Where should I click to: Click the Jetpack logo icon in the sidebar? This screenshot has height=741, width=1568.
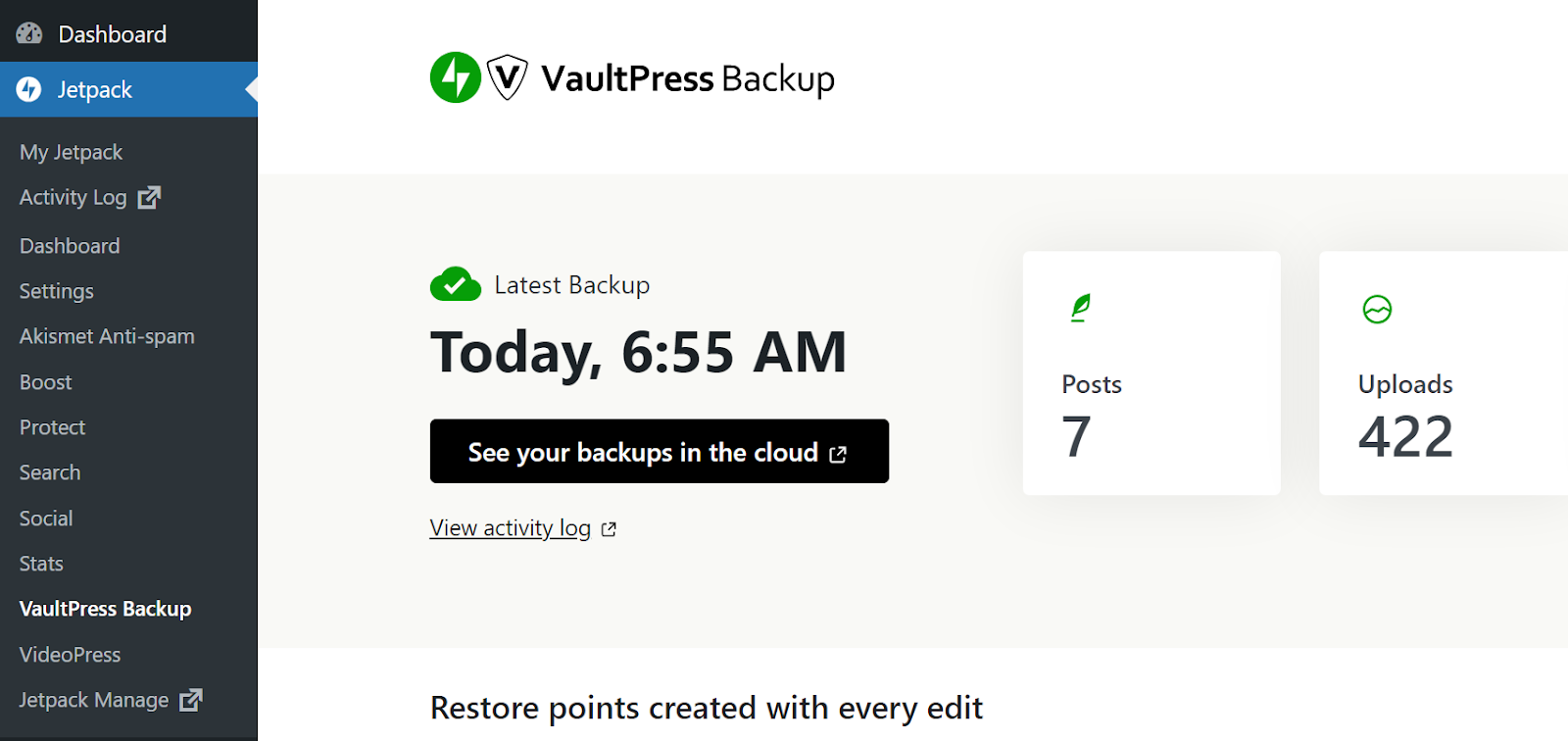click(27, 89)
